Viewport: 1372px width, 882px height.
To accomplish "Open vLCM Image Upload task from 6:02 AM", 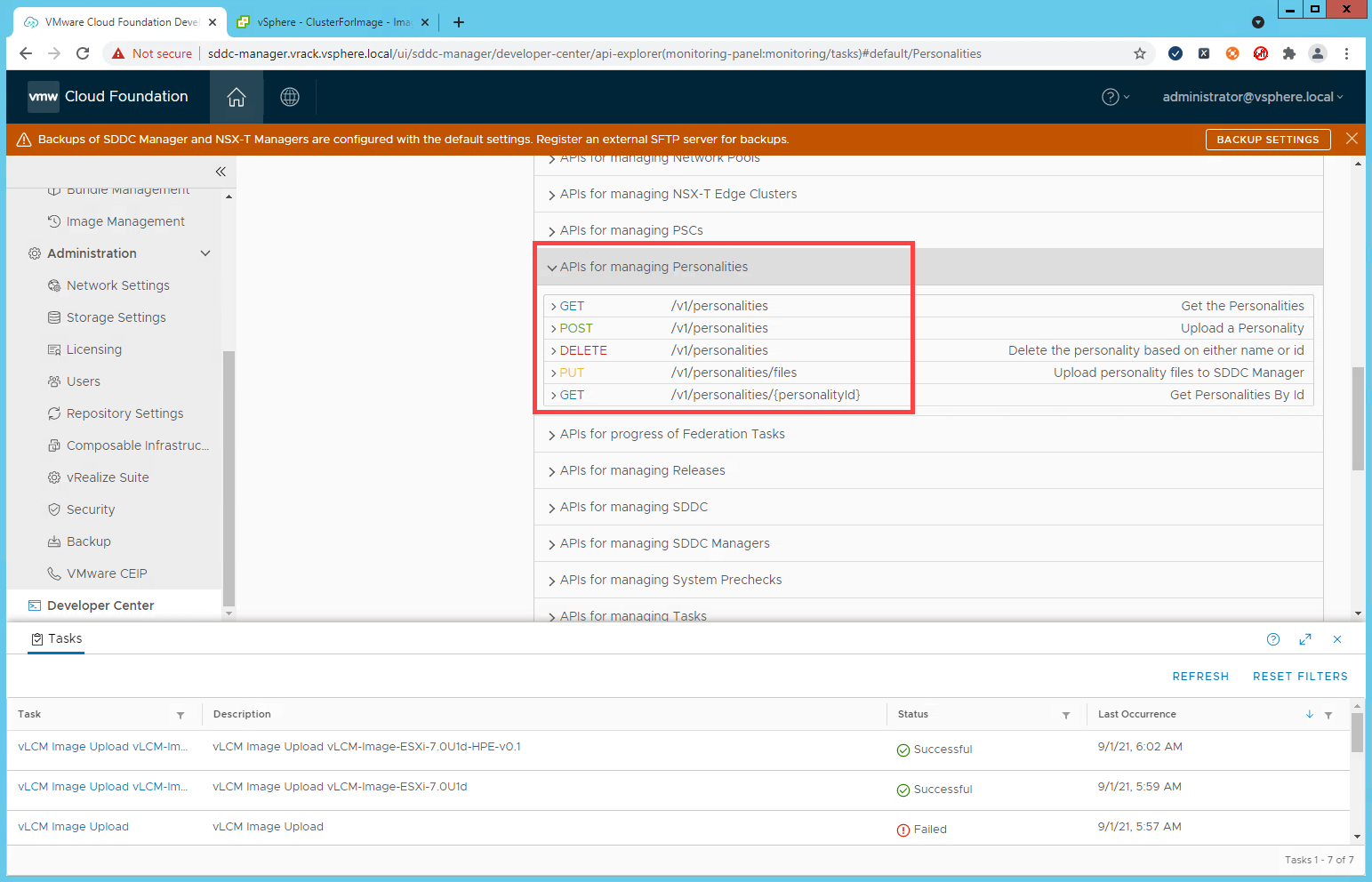I will click(x=103, y=747).
